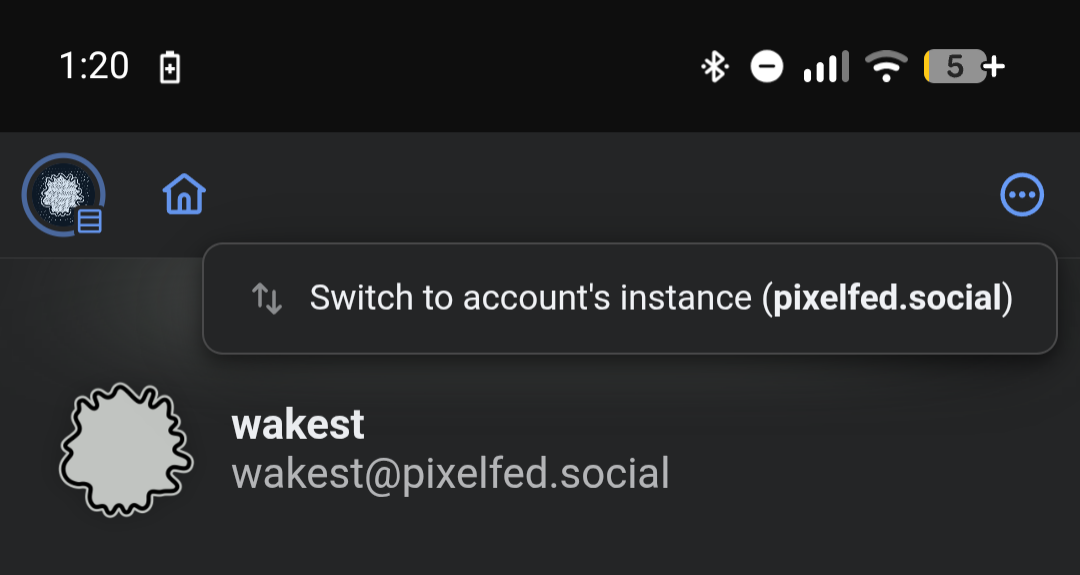This screenshot has height=575, width=1080.
Task: Tap the cellular signal bars
Action: pyautogui.click(x=825, y=67)
